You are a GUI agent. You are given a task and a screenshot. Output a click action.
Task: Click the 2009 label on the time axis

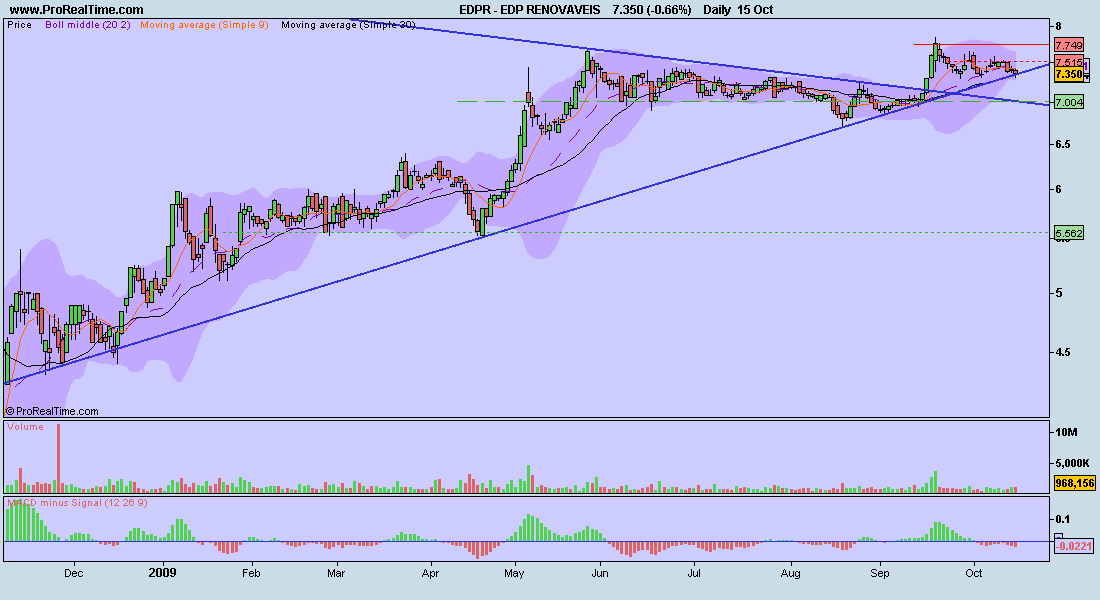163,573
